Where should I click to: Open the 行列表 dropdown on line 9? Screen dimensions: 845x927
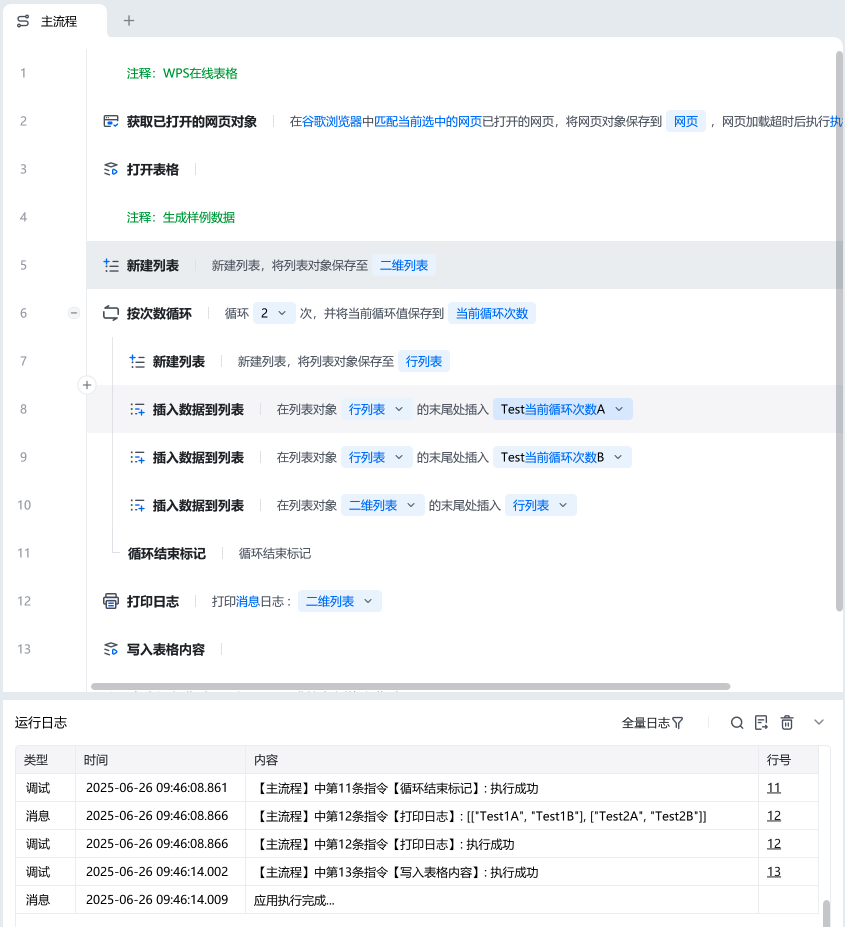[376, 457]
